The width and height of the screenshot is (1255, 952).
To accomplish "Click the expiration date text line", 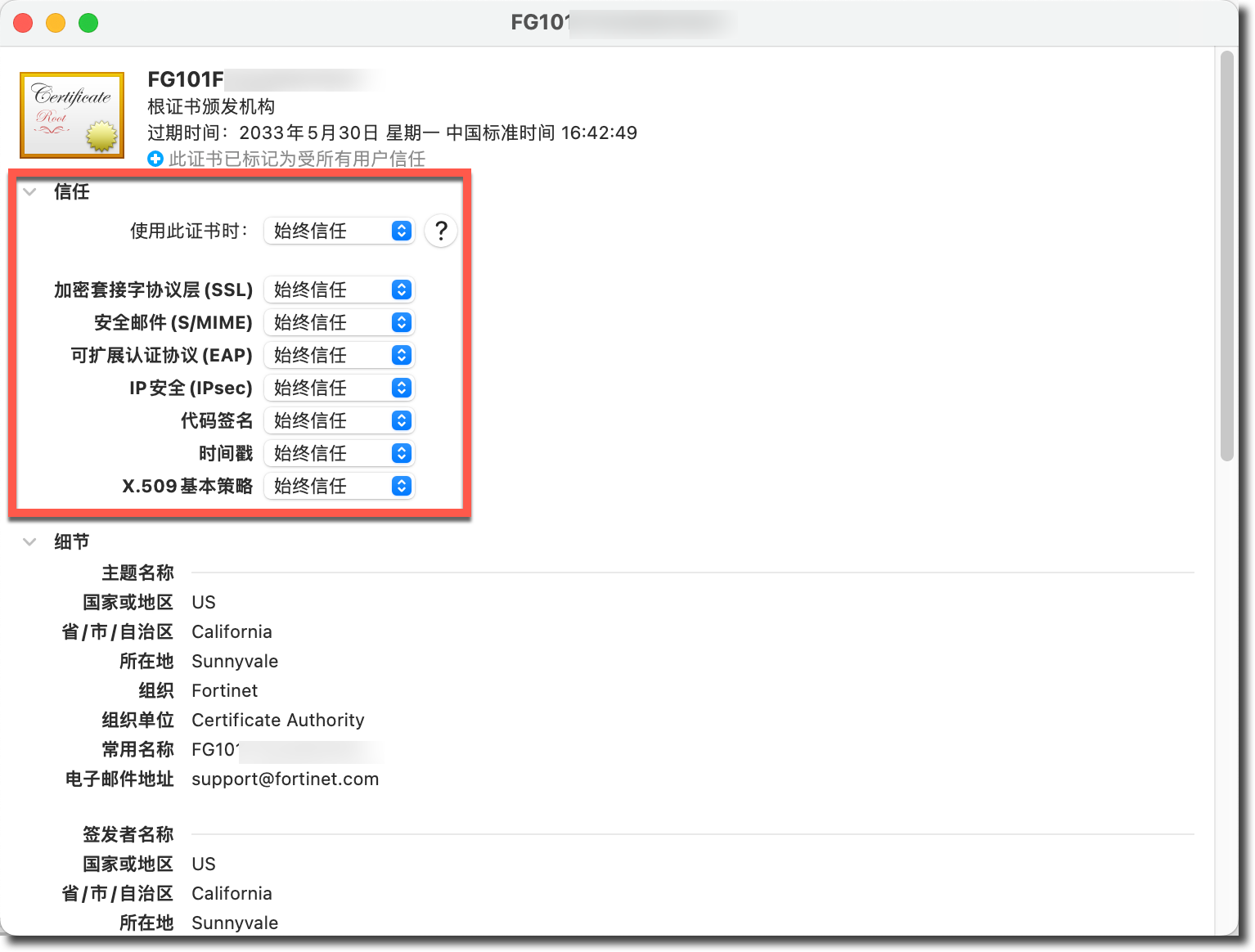I will [x=392, y=132].
